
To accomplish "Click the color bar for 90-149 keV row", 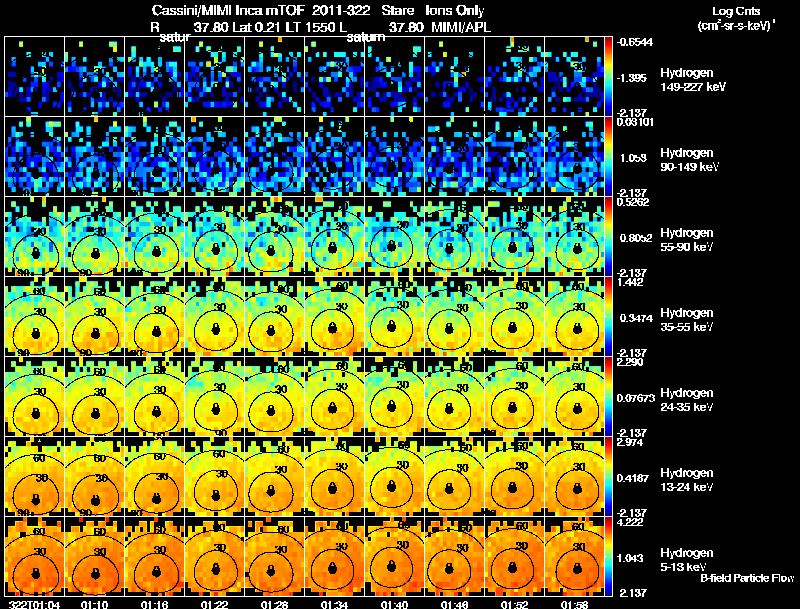I will point(608,156).
